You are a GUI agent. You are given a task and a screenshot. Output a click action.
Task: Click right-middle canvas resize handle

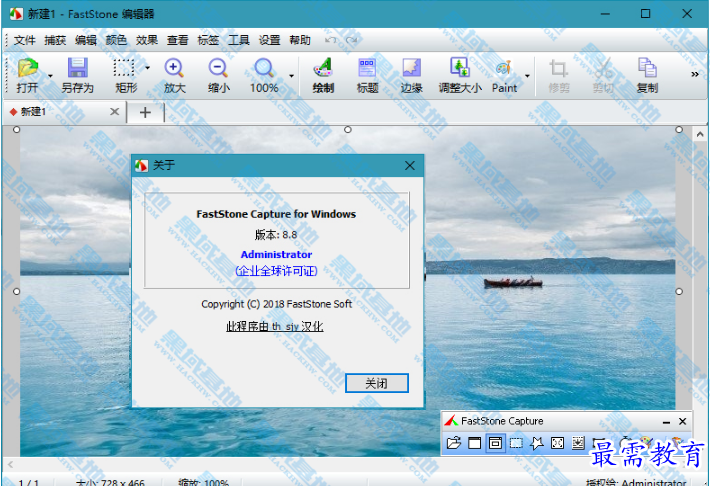point(679,291)
